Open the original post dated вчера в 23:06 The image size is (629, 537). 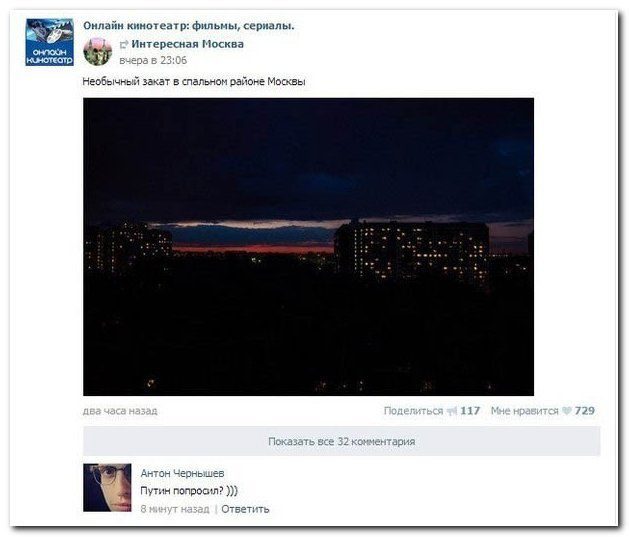click(153, 61)
